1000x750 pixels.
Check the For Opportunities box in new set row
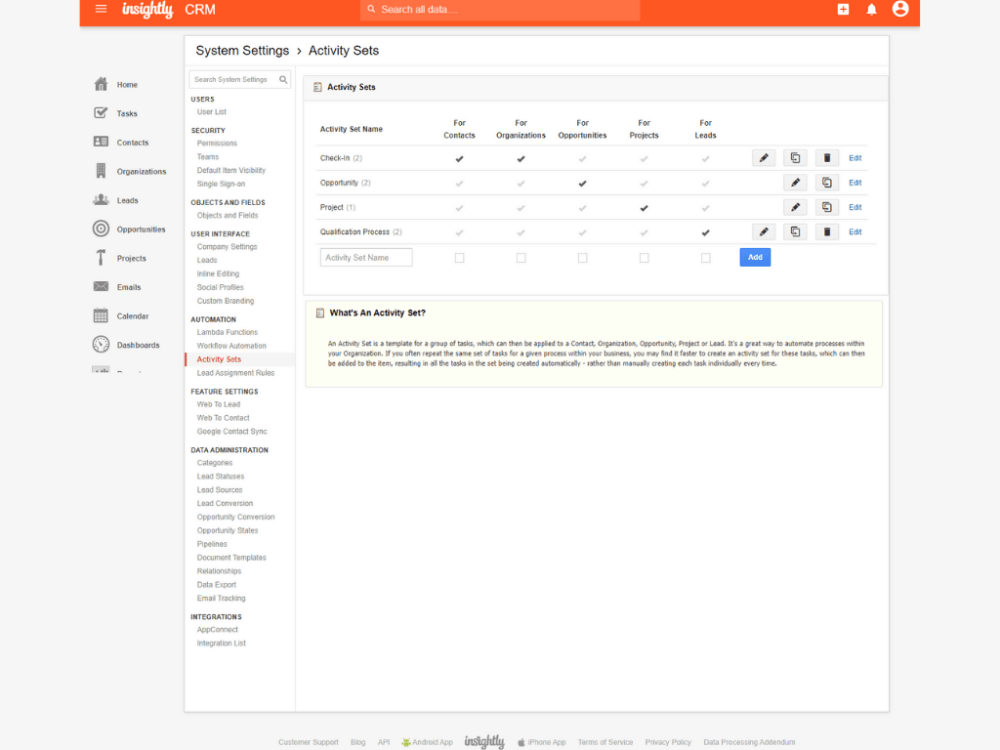[582, 258]
